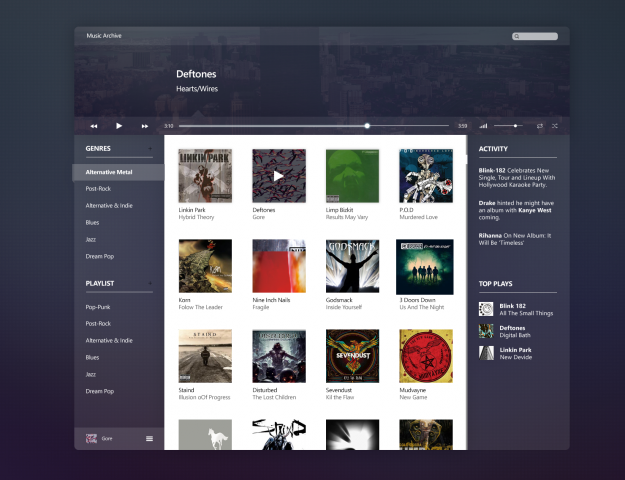Open Godsmack Inside Yourself cover
Screen dimensions: 625x480
coord(352,266)
